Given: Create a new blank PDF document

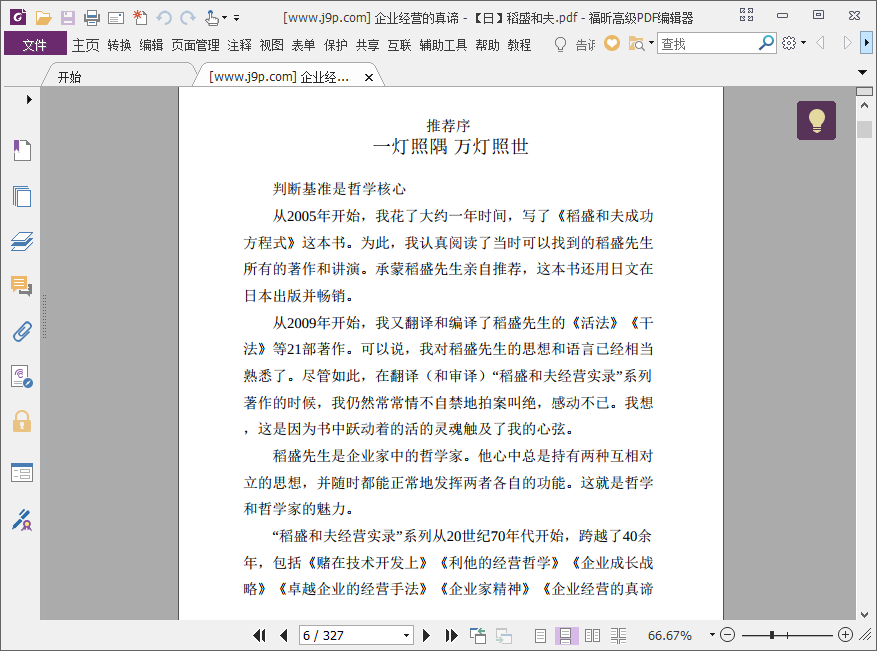Looking at the screenshot, I should pos(140,18).
